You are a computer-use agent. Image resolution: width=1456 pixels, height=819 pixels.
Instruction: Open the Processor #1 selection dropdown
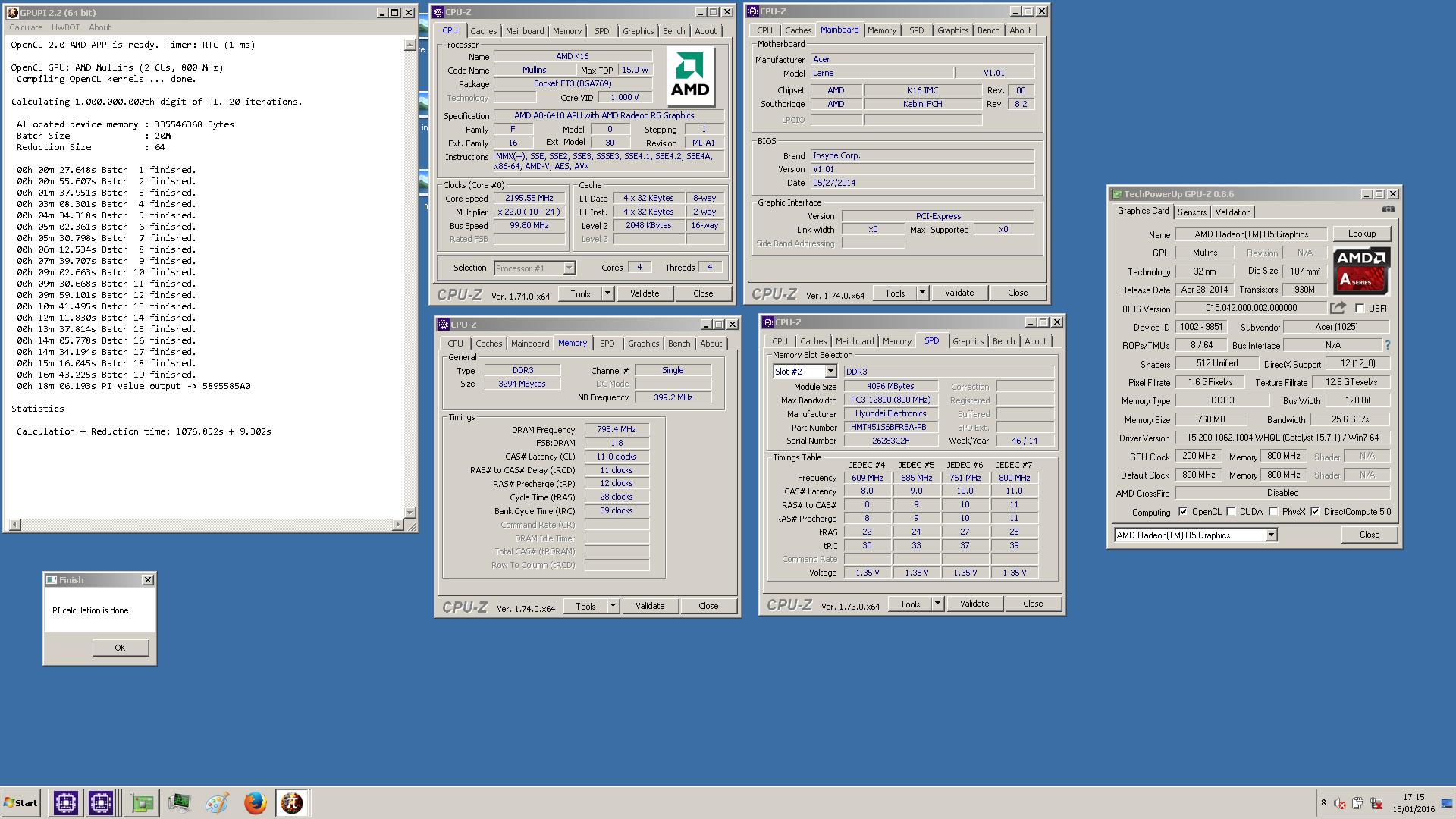[569, 268]
